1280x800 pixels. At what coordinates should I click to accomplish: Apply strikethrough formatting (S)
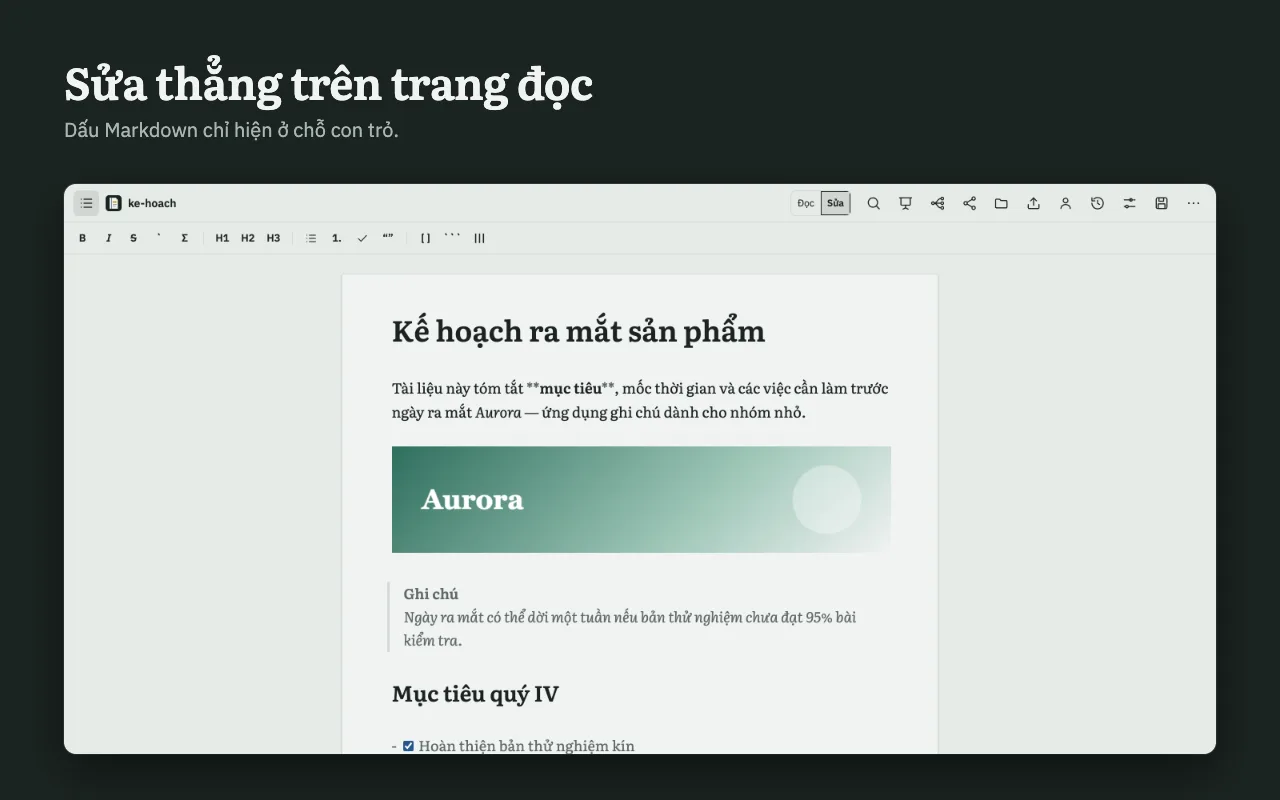coord(134,238)
